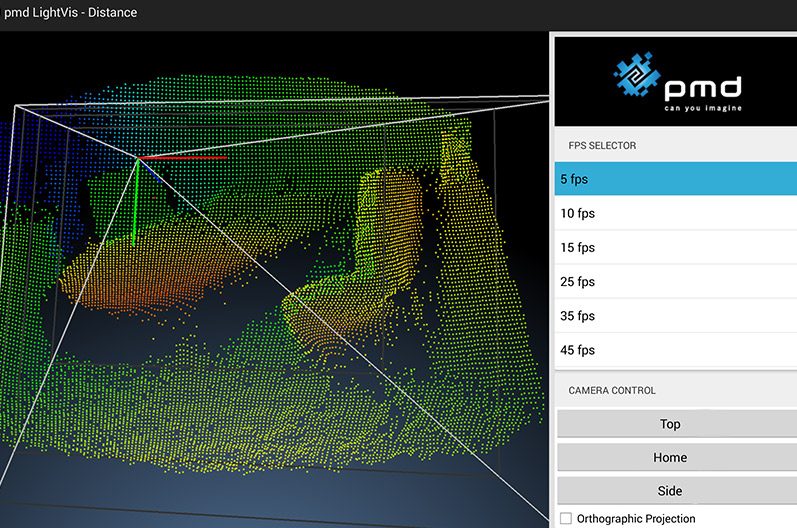The image size is (797, 528).
Task: Click the red X axis line in the viewport
Action: pyautogui.click(x=182, y=158)
